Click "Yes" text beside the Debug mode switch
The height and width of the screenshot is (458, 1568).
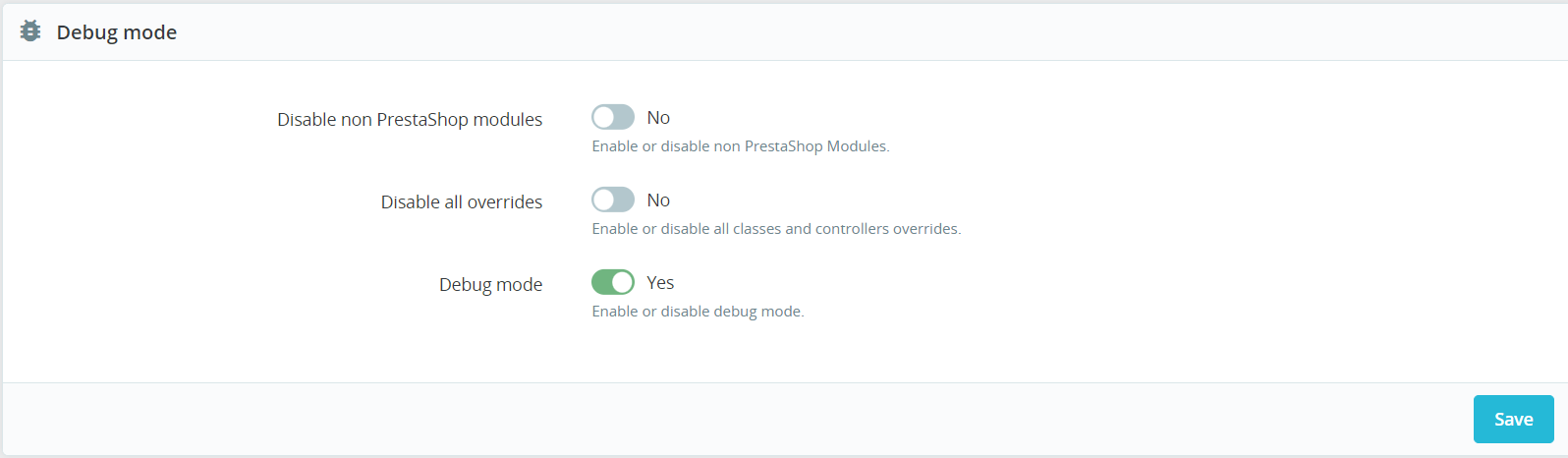[660, 283]
